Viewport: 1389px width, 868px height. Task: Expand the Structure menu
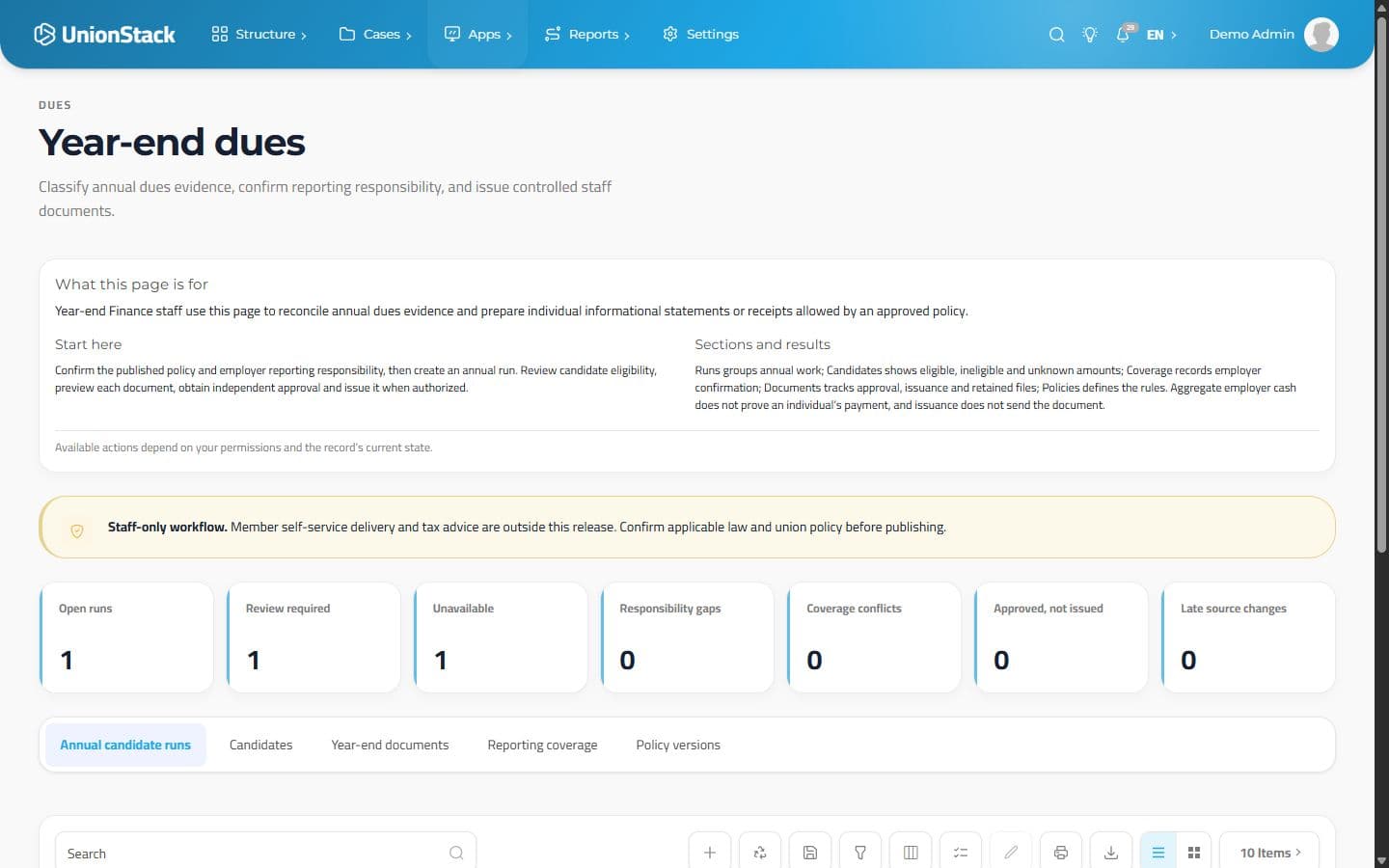pos(259,35)
